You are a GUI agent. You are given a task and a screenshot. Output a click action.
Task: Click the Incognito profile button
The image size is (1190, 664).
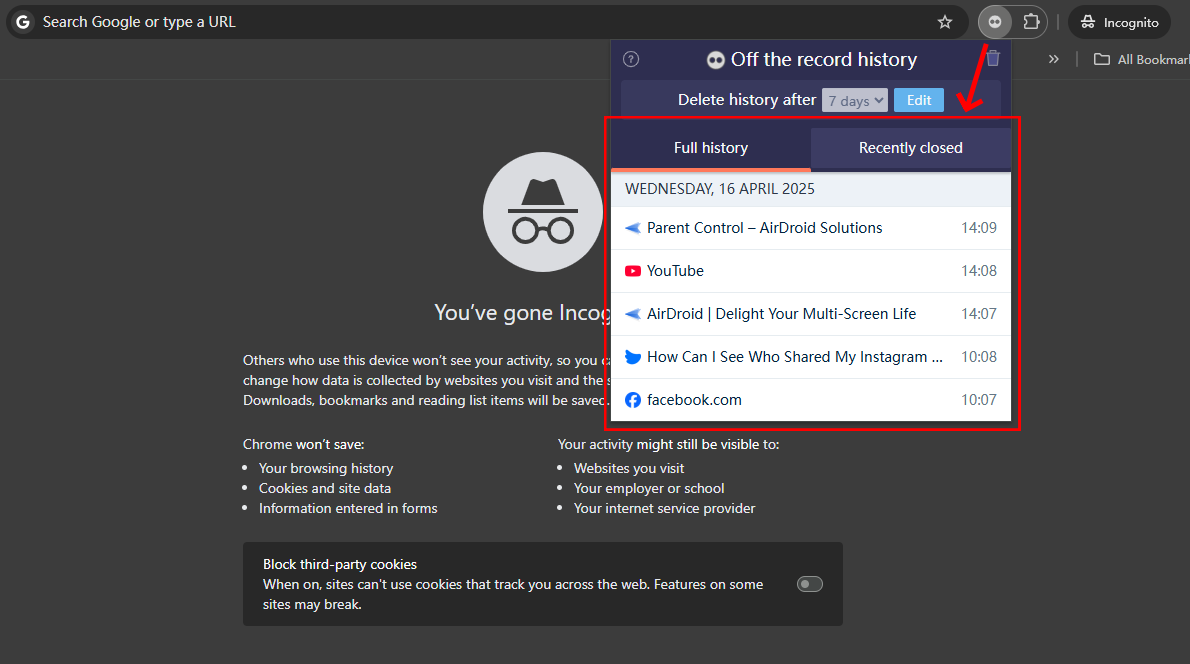(1119, 22)
